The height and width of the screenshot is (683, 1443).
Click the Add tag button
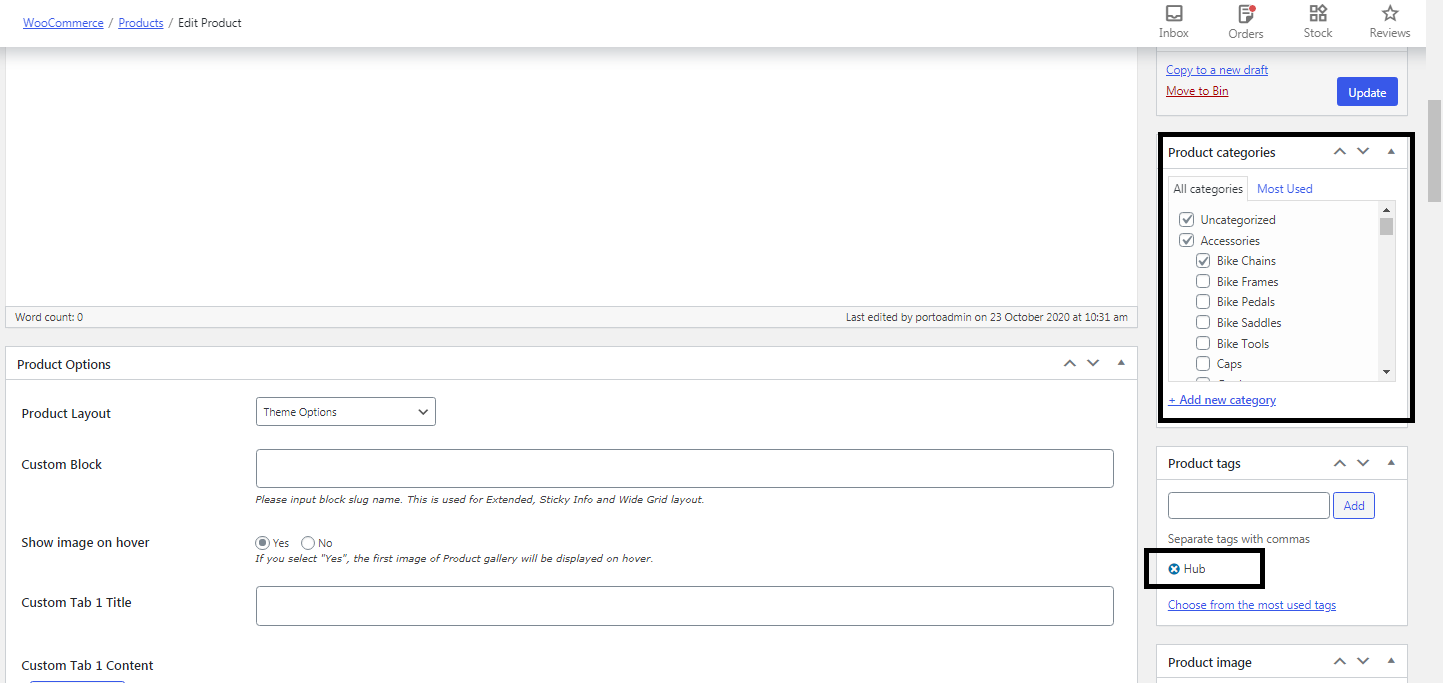(x=1354, y=506)
